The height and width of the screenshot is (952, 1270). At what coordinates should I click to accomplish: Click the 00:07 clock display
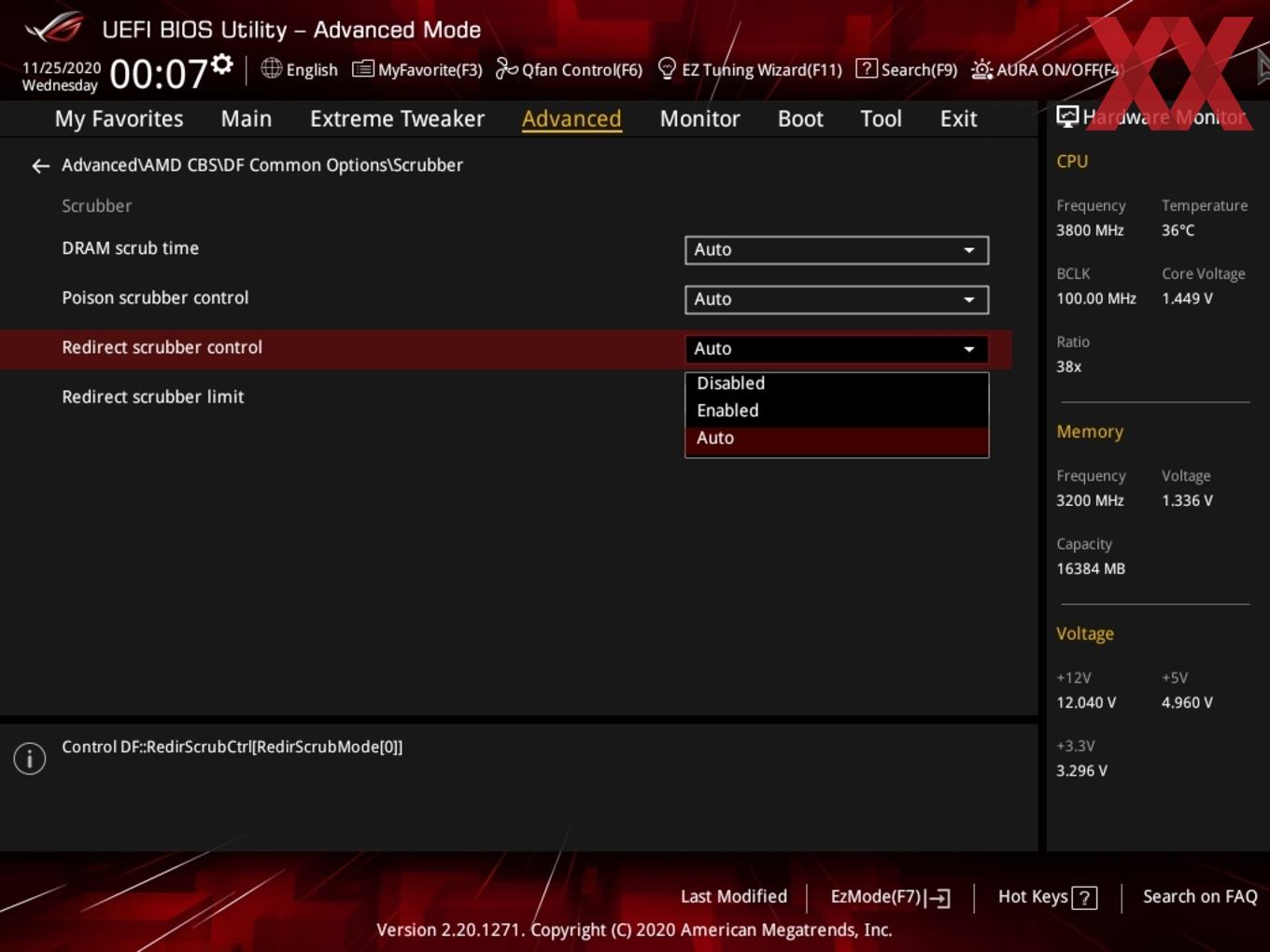[x=159, y=74]
